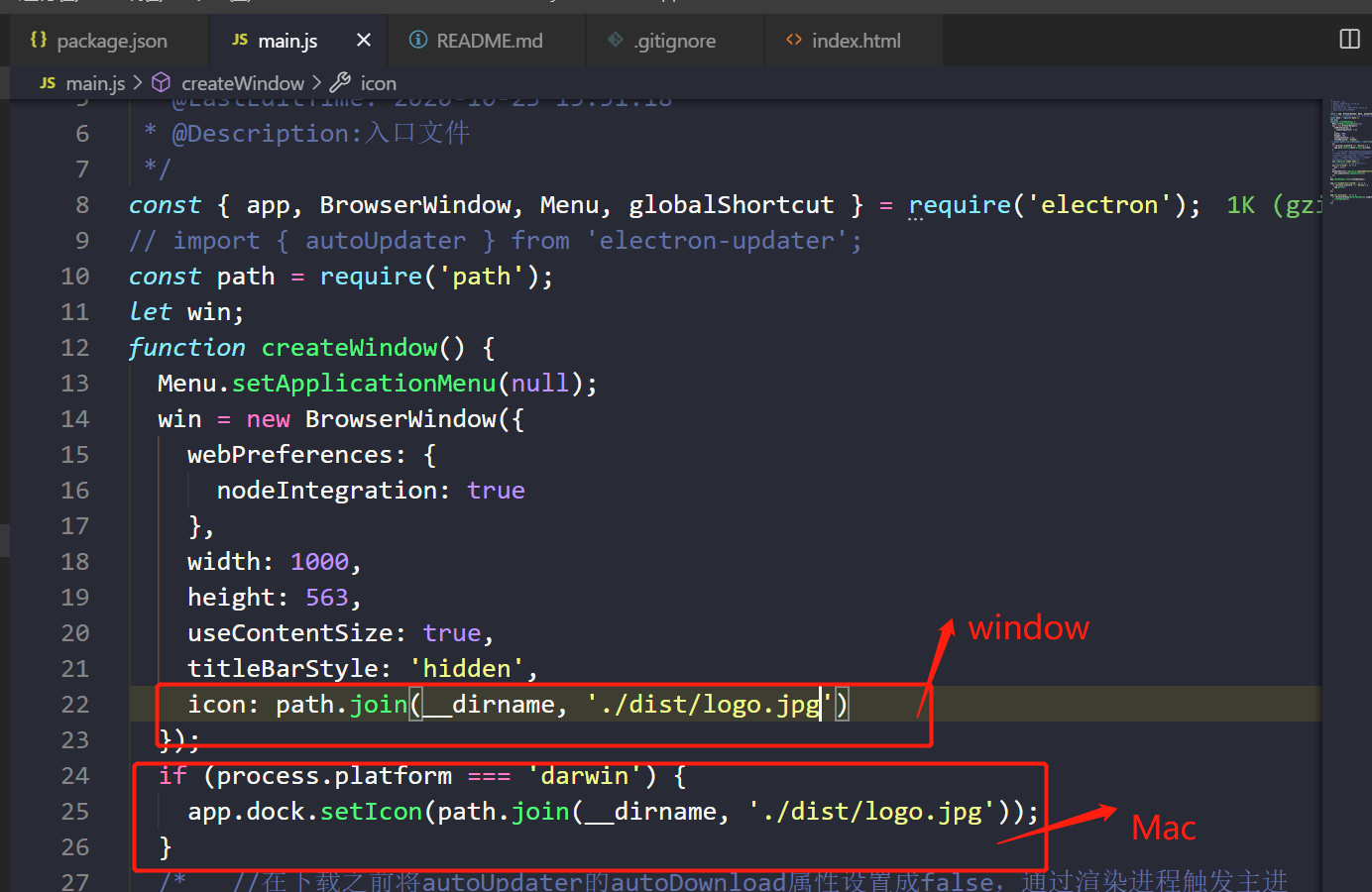Image resolution: width=1372 pixels, height=892 pixels.
Task: Click the require('electron') call
Action: tap(1048, 205)
